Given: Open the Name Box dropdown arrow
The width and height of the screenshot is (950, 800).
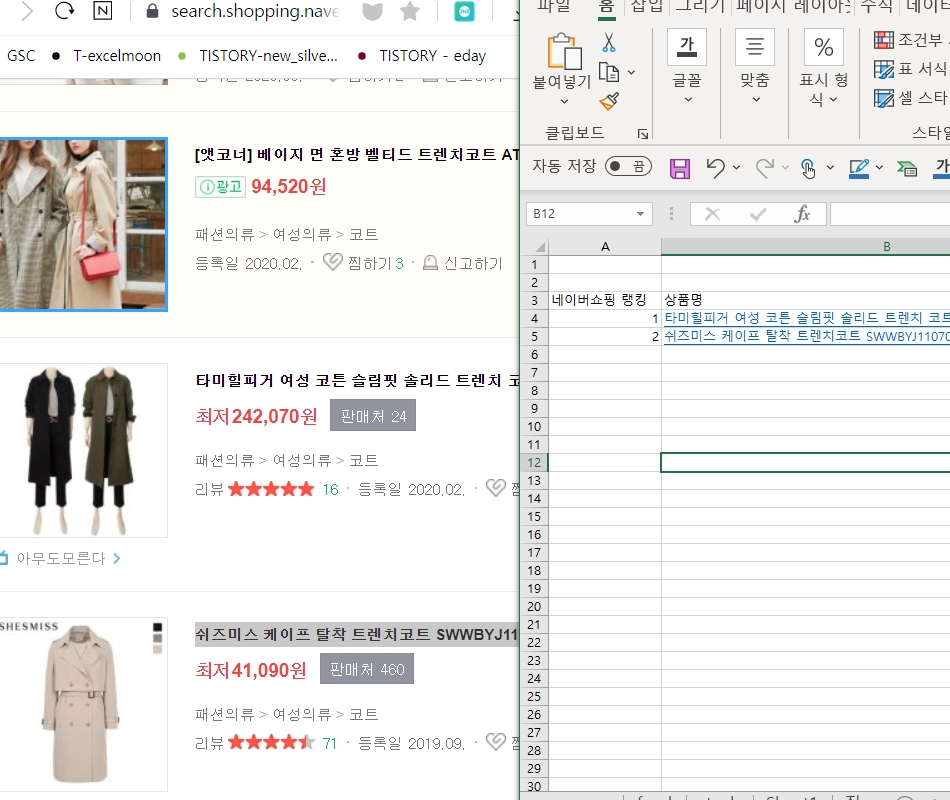Looking at the screenshot, I should coord(640,213).
